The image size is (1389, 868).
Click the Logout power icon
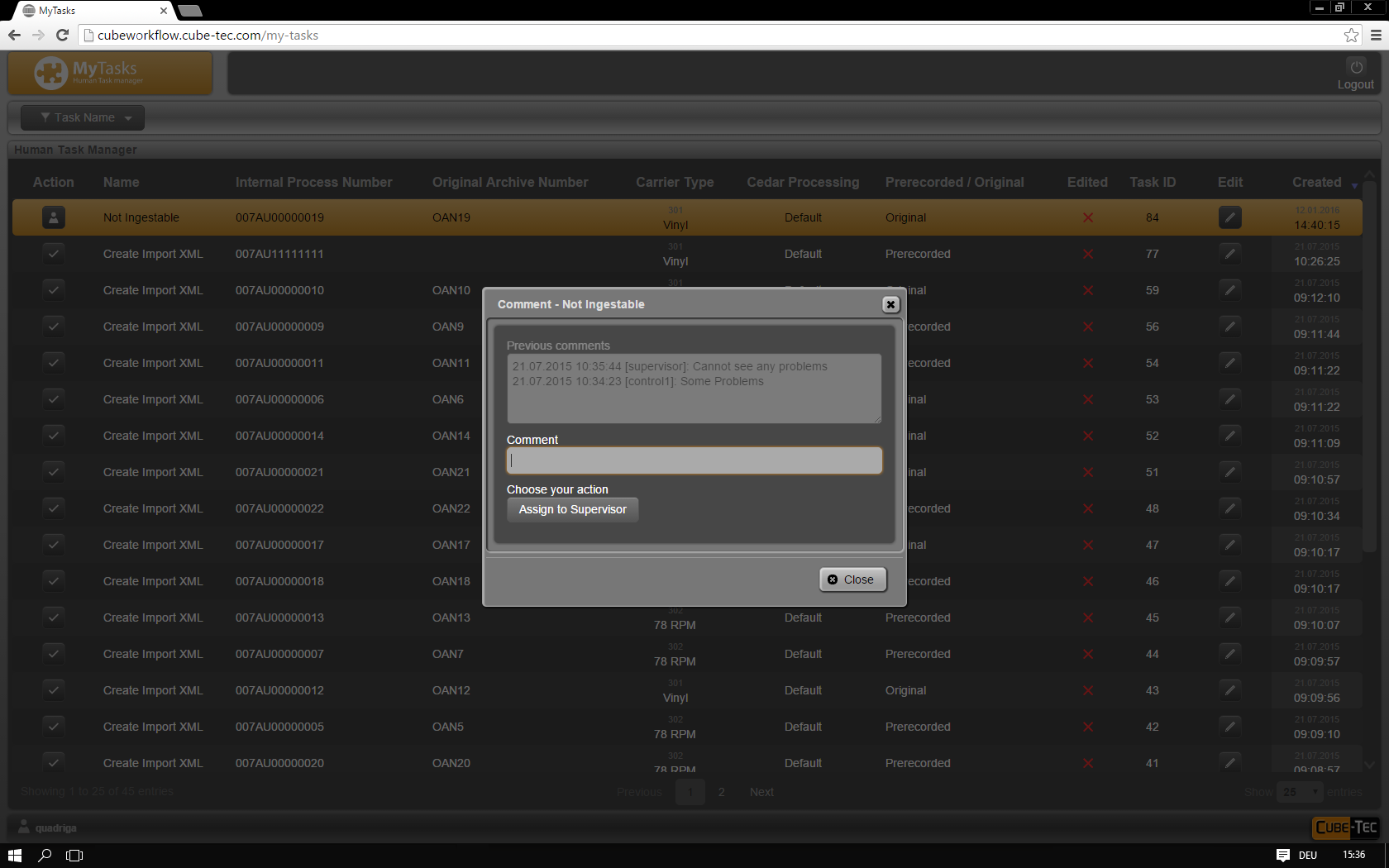[1356, 68]
